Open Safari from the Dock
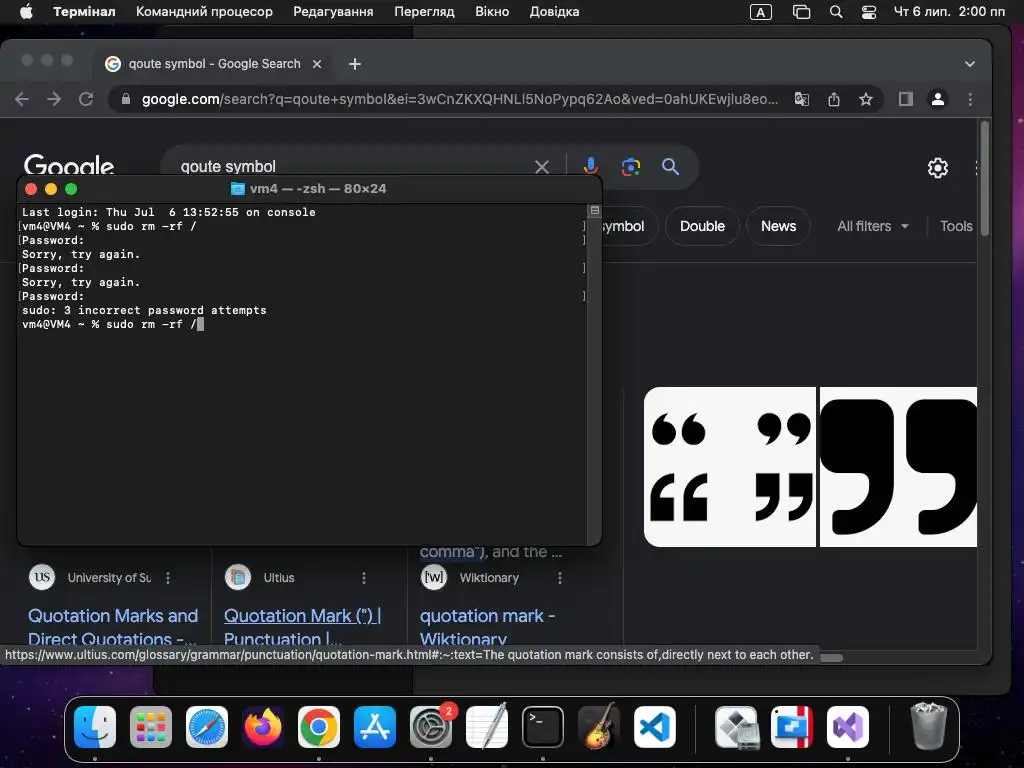Viewport: 1024px width, 768px height. pyautogui.click(x=207, y=727)
